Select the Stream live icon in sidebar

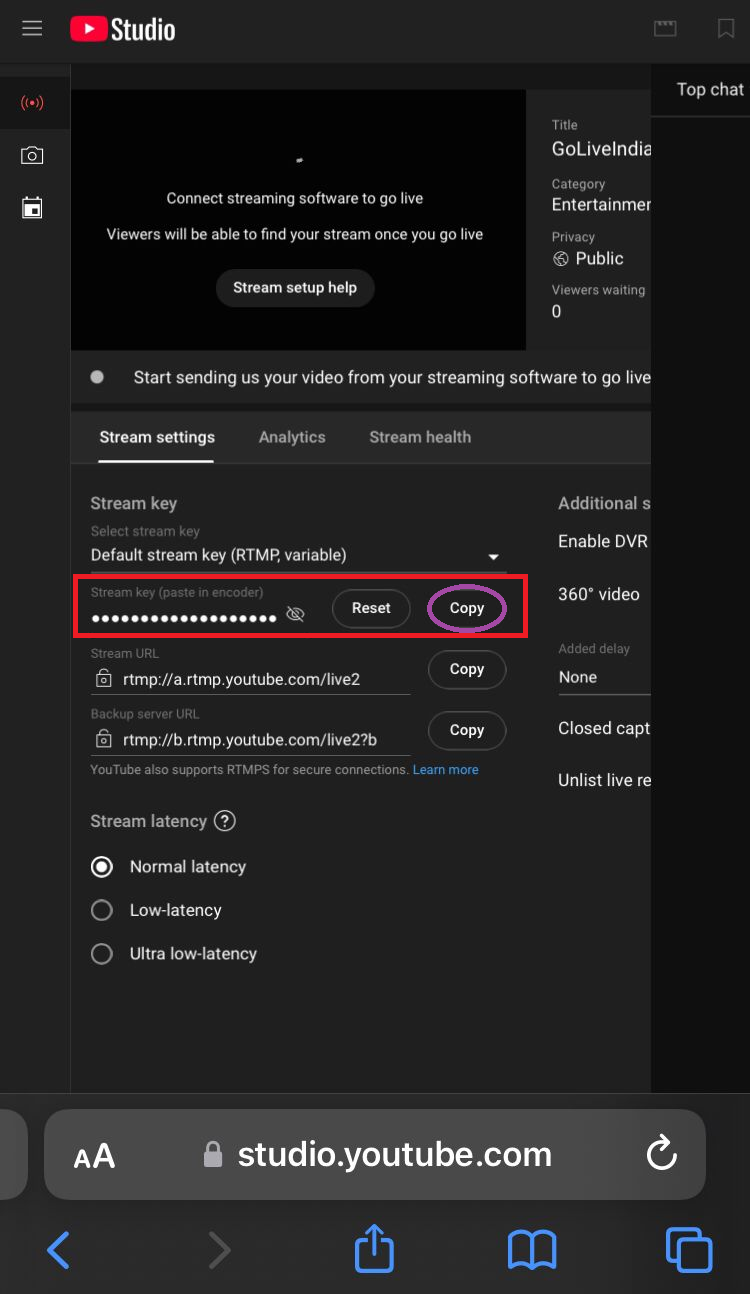[x=32, y=103]
